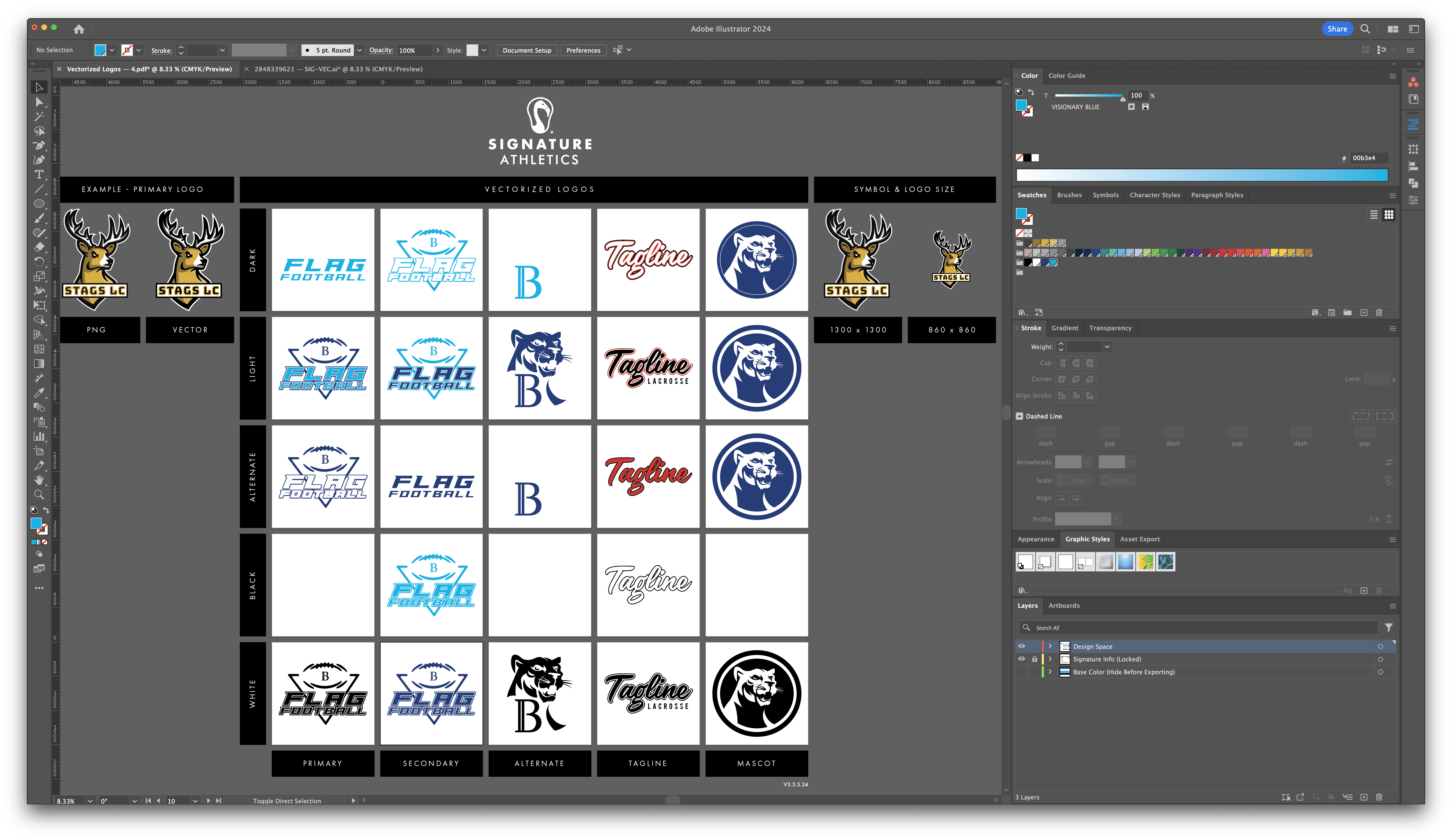The width and height of the screenshot is (1452, 840).
Task: Select the Hand tool
Action: [39, 480]
